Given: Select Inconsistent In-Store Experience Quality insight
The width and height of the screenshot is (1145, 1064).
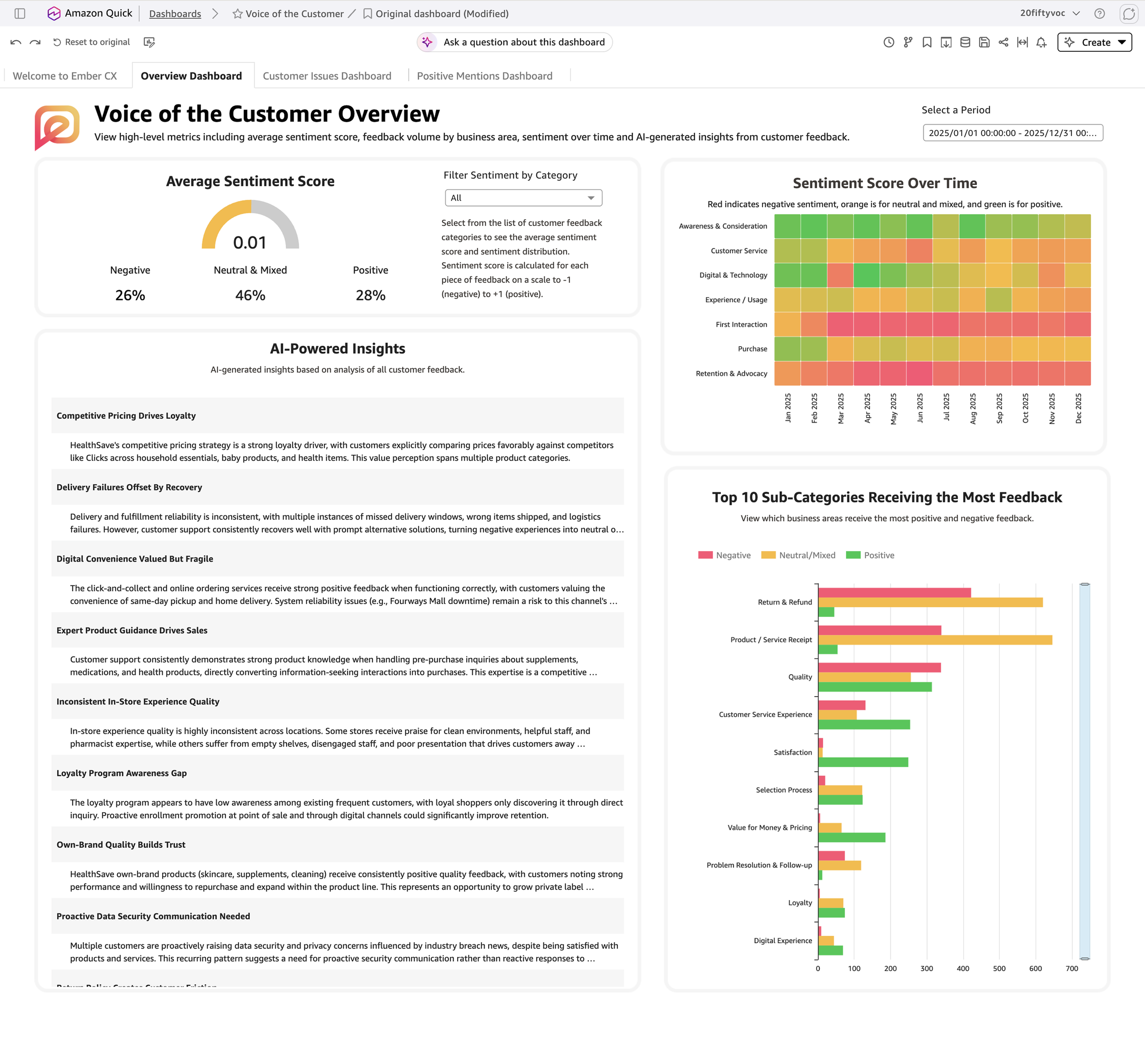Looking at the screenshot, I should (338, 702).
